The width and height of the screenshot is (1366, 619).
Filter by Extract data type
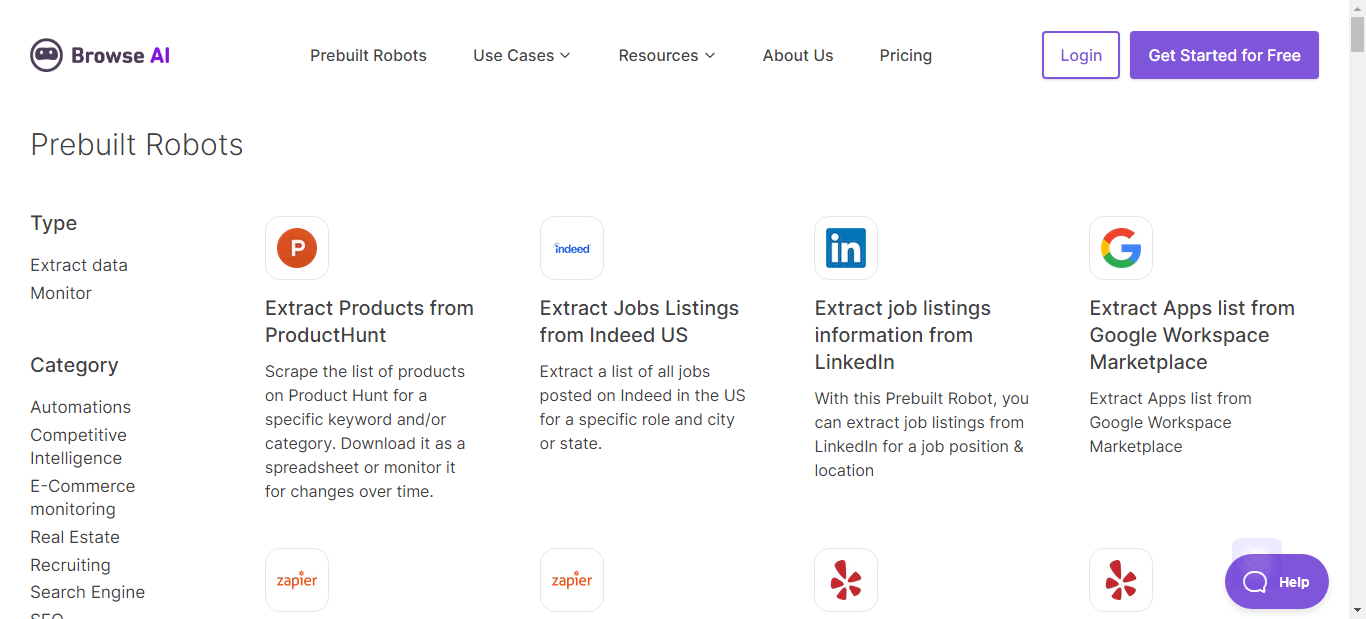coord(79,265)
